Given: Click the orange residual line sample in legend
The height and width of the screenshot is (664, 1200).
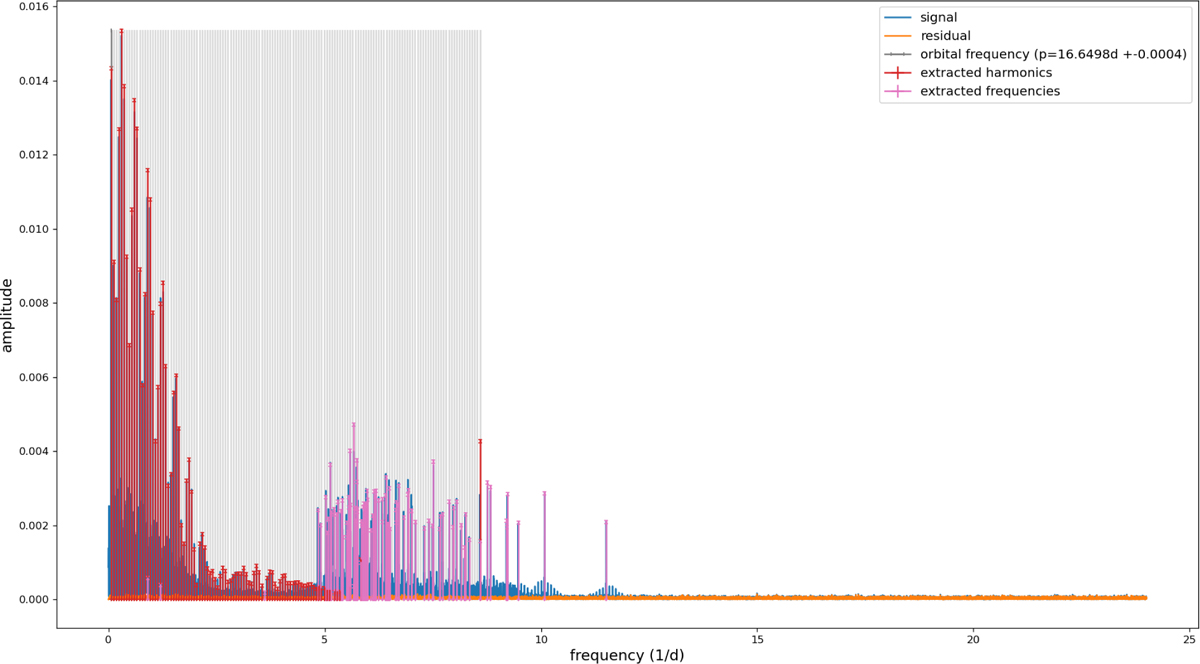Looking at the screenshot, I should point(900,35).
